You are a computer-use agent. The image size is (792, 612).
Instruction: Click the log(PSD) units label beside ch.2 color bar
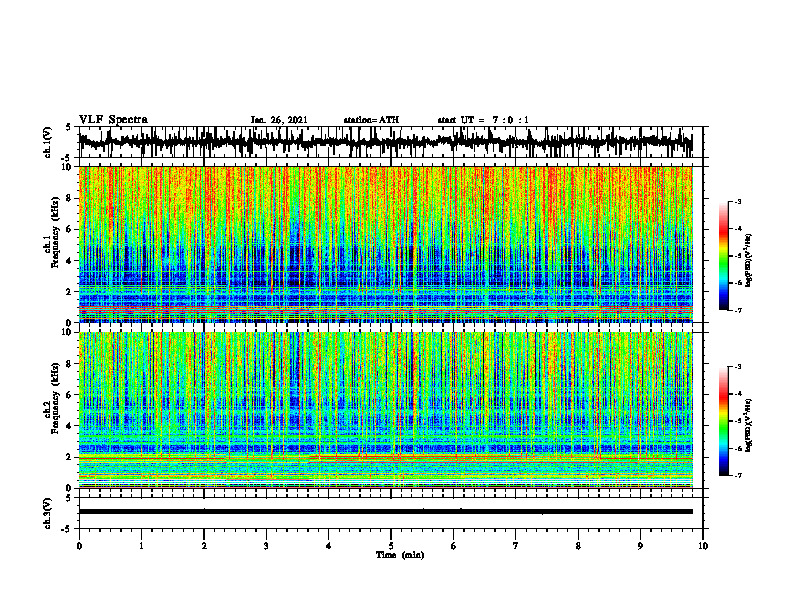click(x=749, y=425)
